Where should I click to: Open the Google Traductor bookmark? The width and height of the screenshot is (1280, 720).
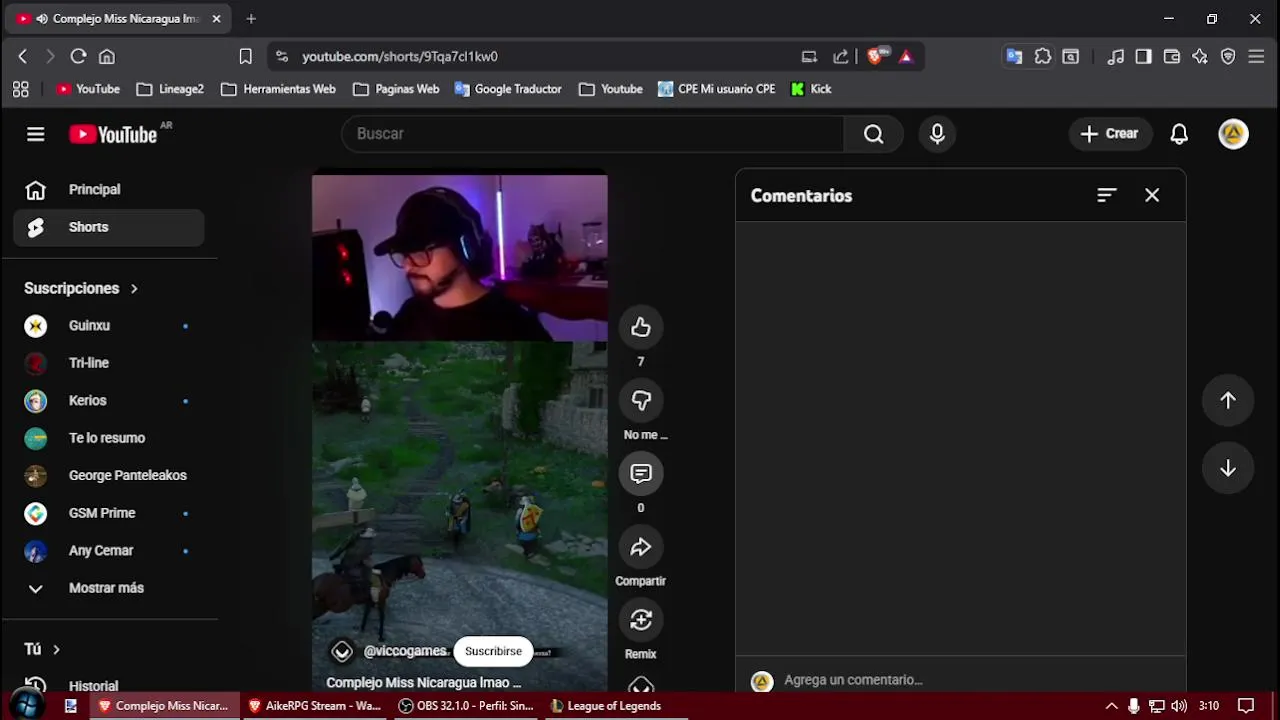pyautogui.click(x=508, y=89)
